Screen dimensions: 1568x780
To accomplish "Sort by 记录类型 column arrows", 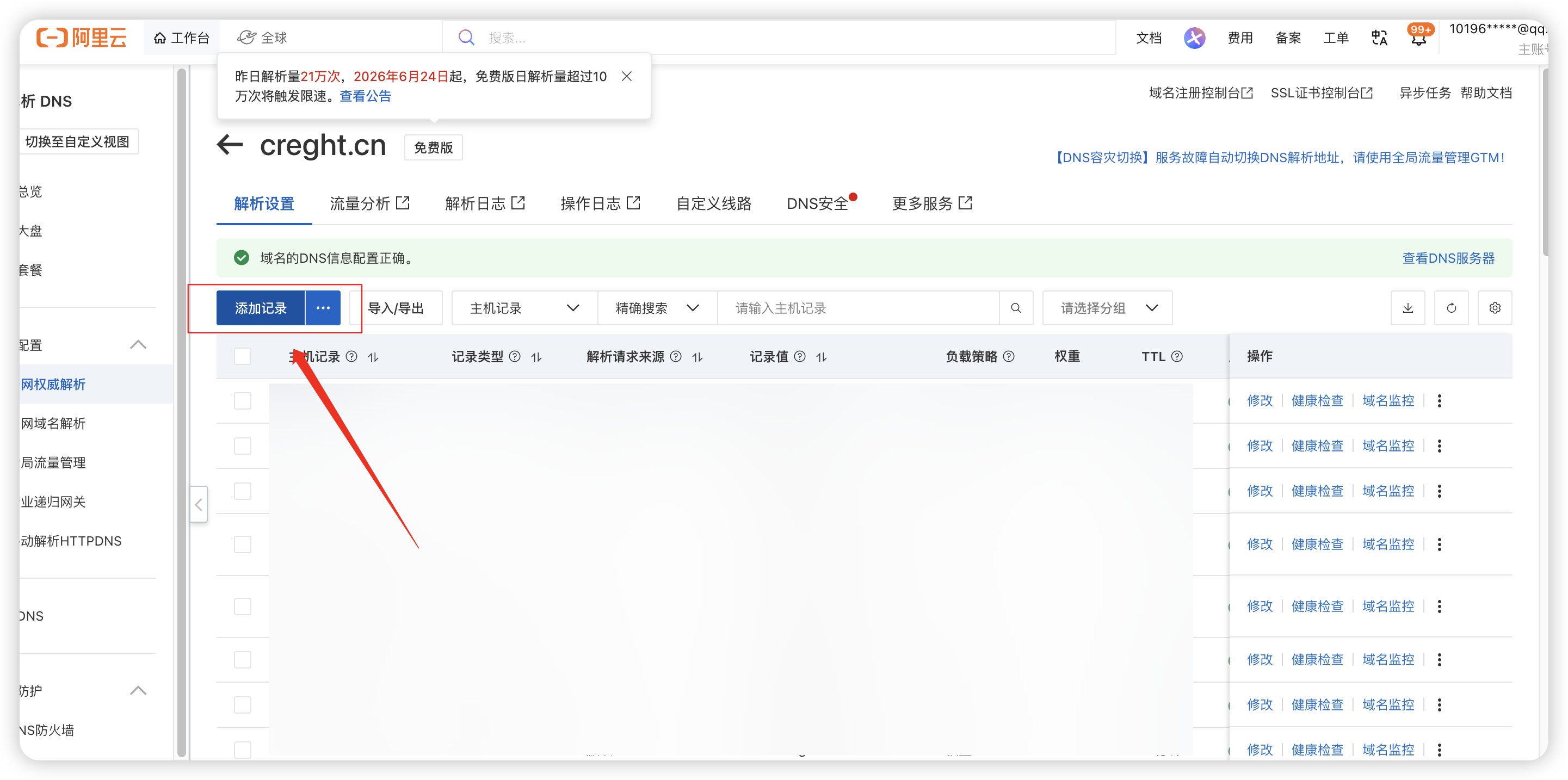I will (536, 356).
